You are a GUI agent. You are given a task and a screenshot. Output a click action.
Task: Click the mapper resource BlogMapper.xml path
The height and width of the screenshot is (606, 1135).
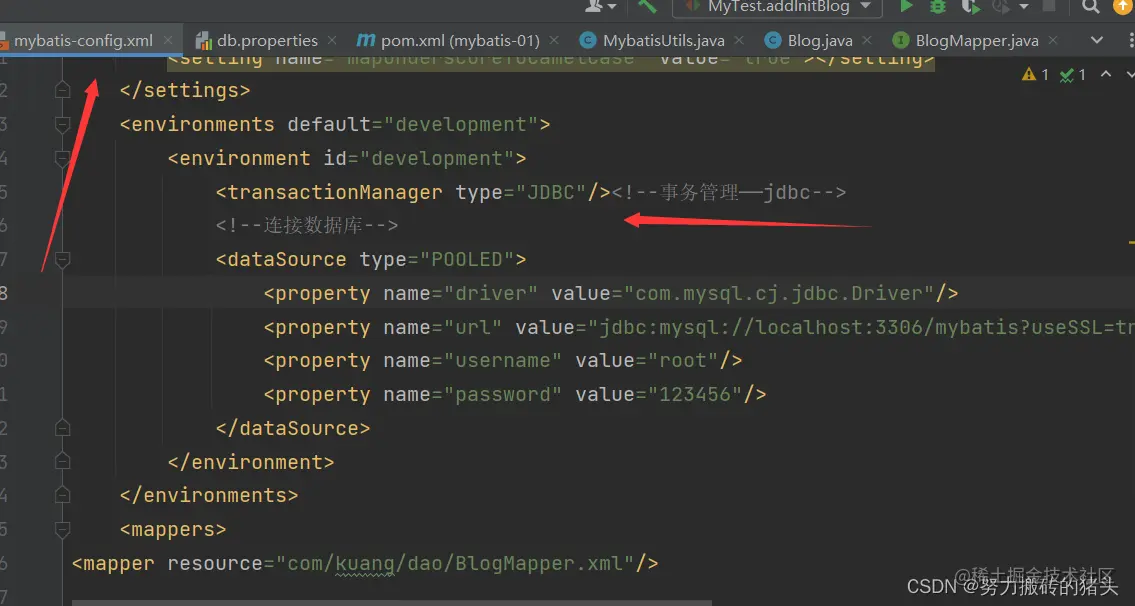(x=455, y=563)
